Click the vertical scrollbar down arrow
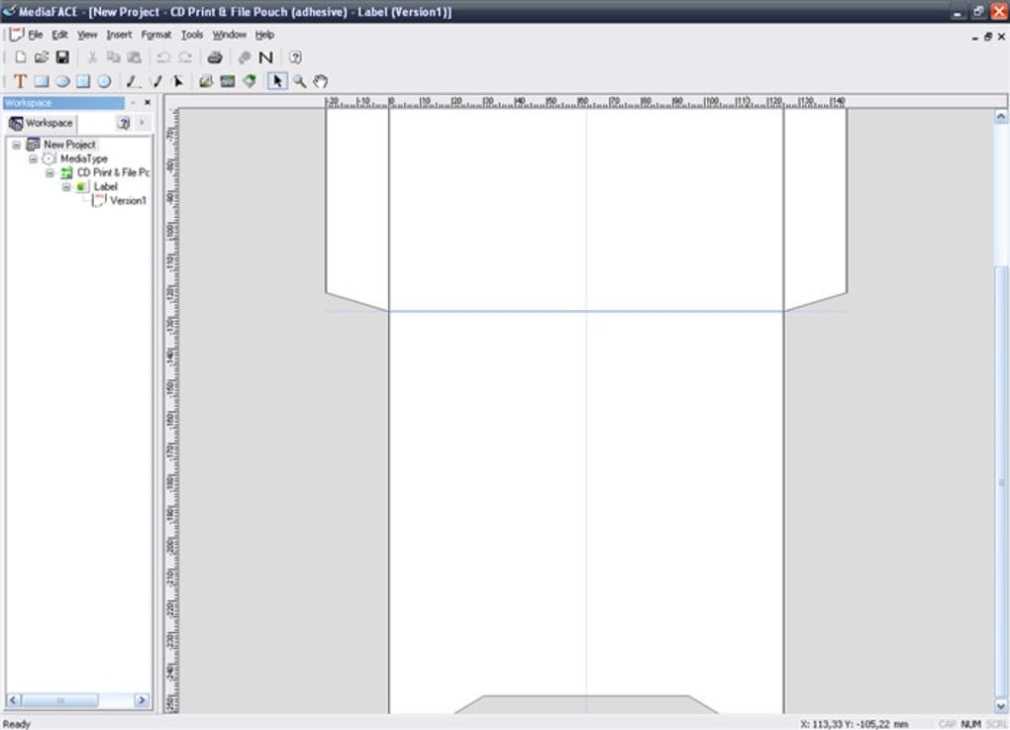This screenshot has width=1010, height=730. tap(1001, 706)
